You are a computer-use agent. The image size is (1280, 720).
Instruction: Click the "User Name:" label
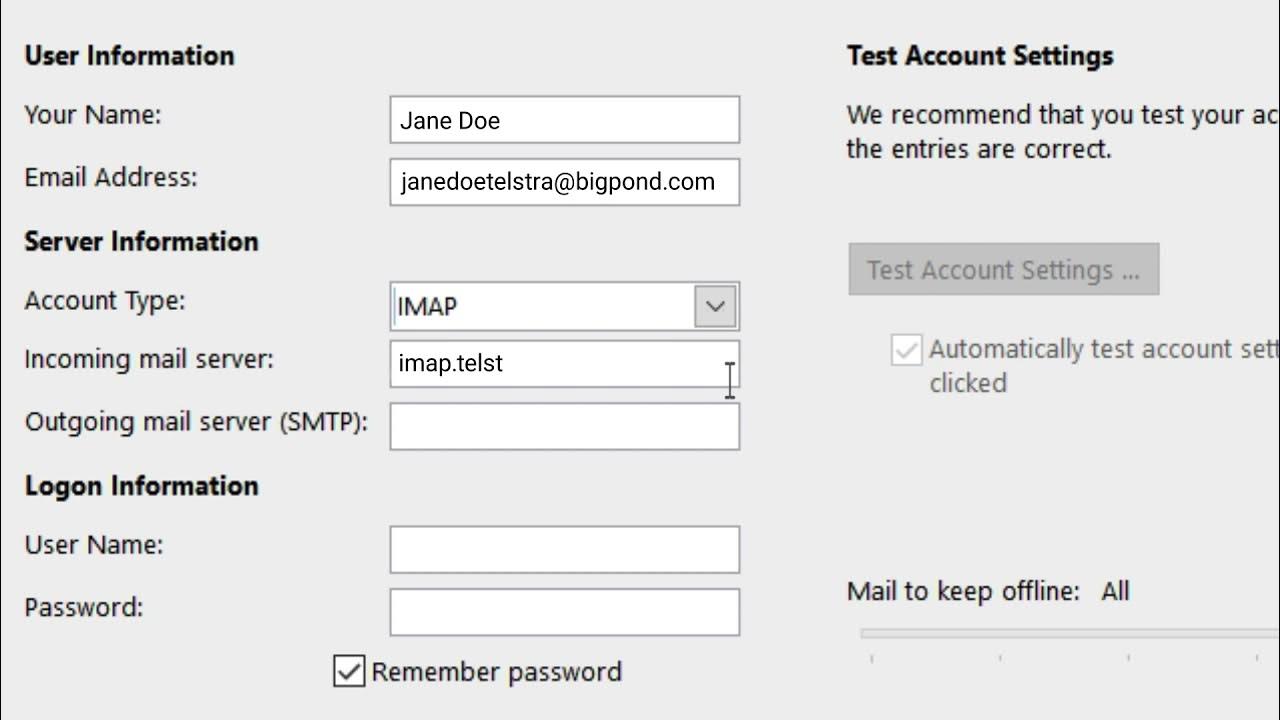94,545
